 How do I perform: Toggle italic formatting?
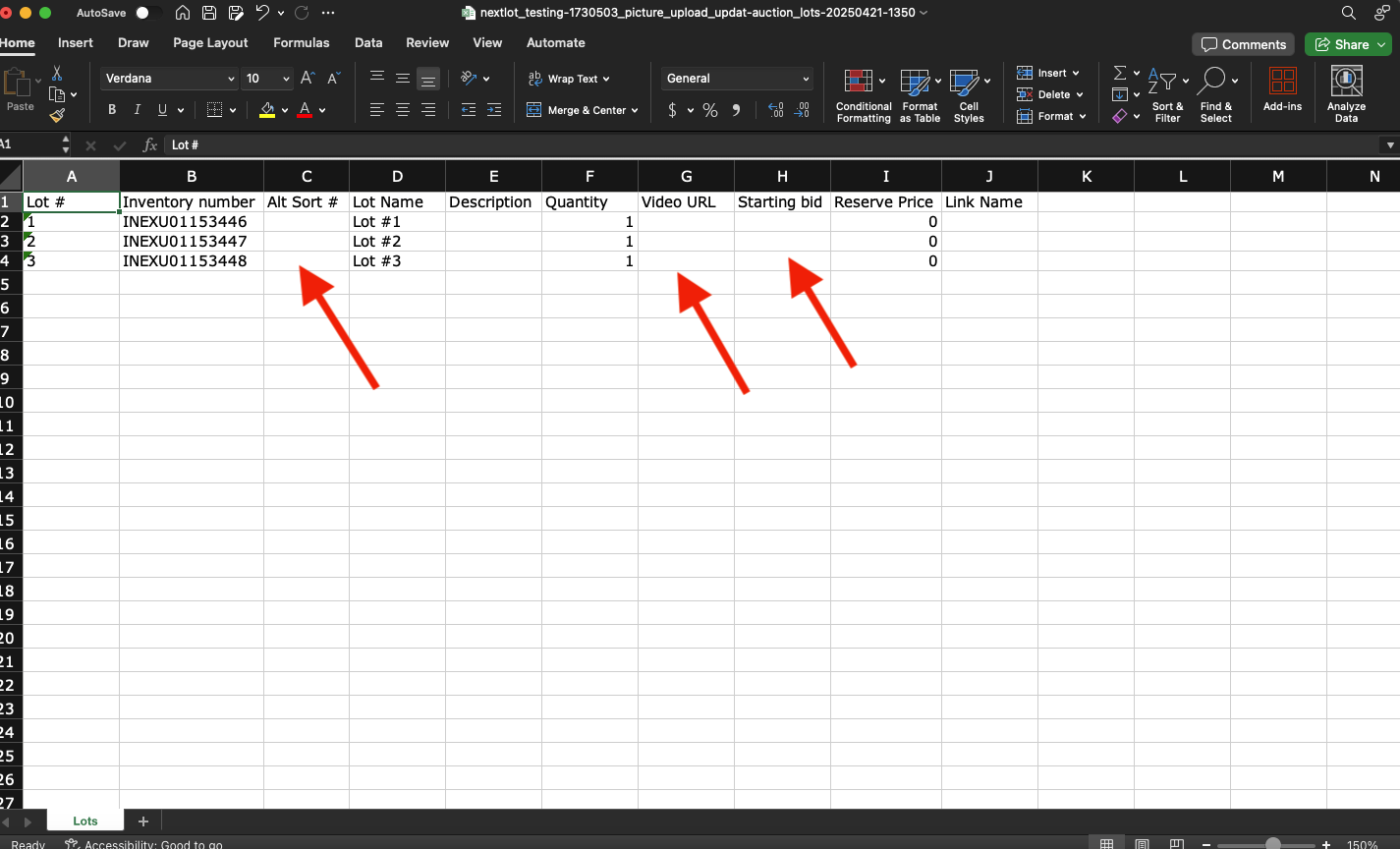(x=138, y=110)
